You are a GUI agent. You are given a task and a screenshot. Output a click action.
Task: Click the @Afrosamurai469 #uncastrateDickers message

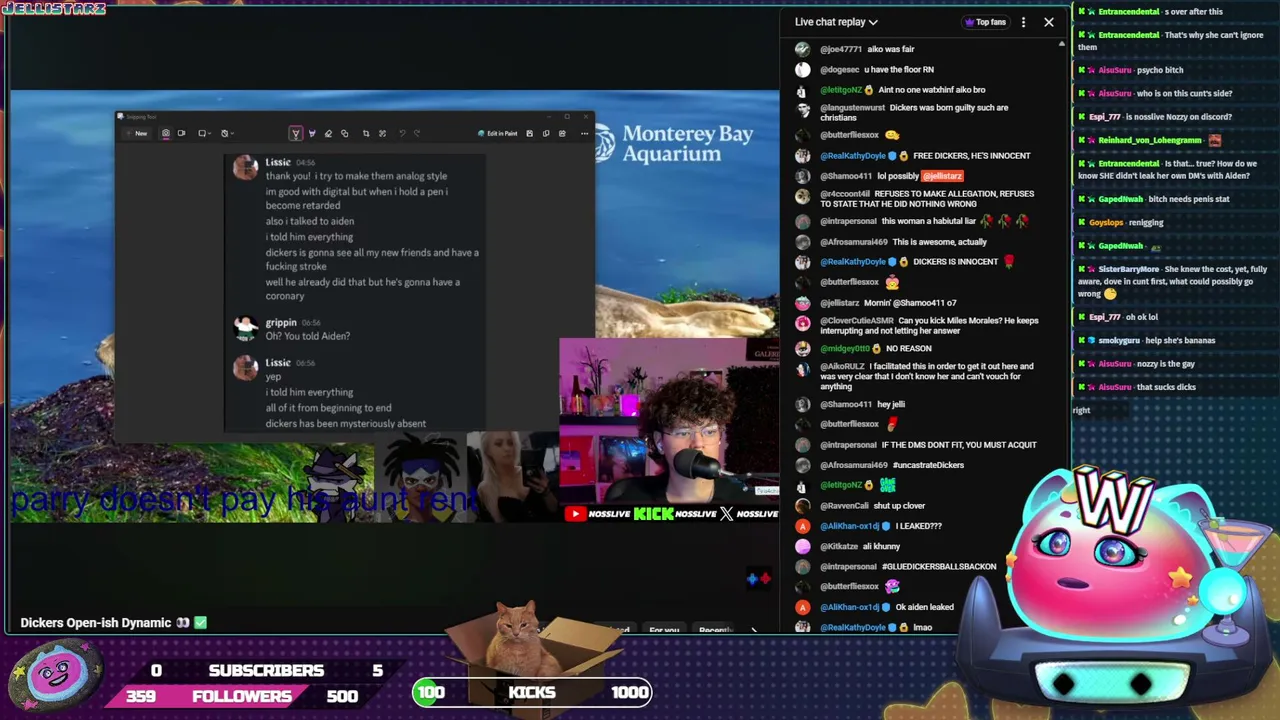pos(892,465)
